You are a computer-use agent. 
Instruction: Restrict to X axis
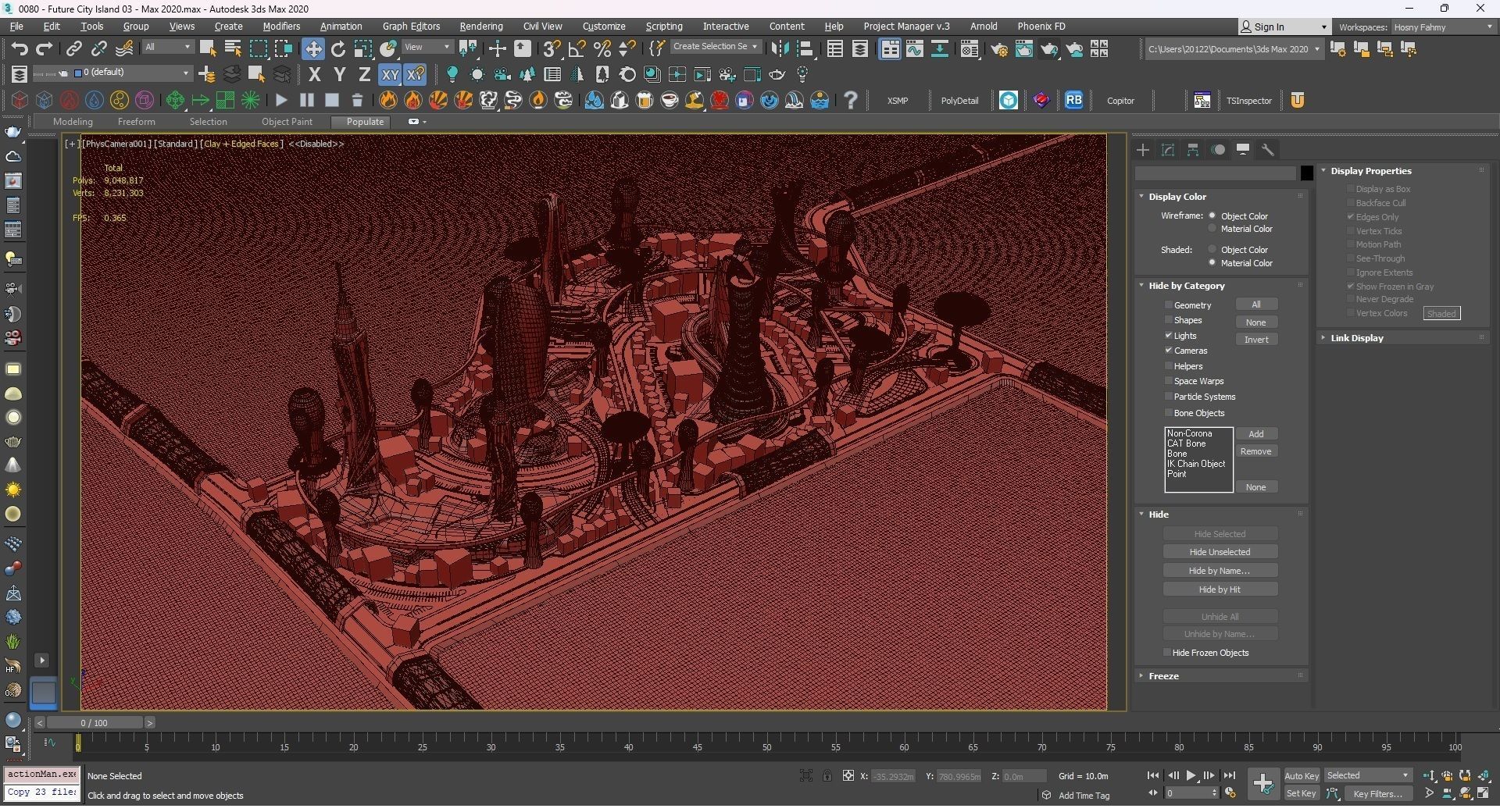pos(314,75)
